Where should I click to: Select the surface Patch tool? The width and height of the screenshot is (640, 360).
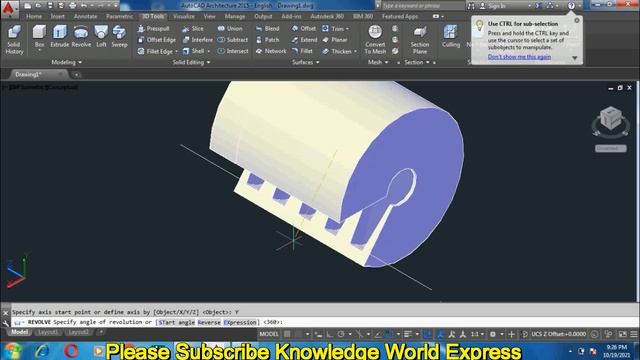point(267,40)
